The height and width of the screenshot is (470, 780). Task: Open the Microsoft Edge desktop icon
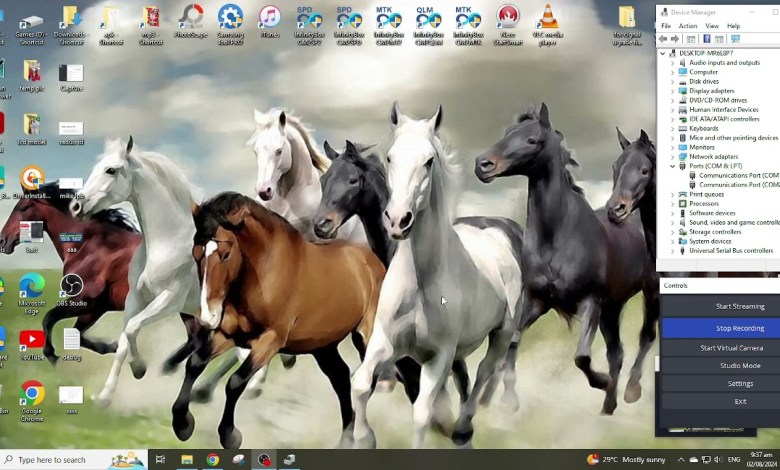point(32,286)
